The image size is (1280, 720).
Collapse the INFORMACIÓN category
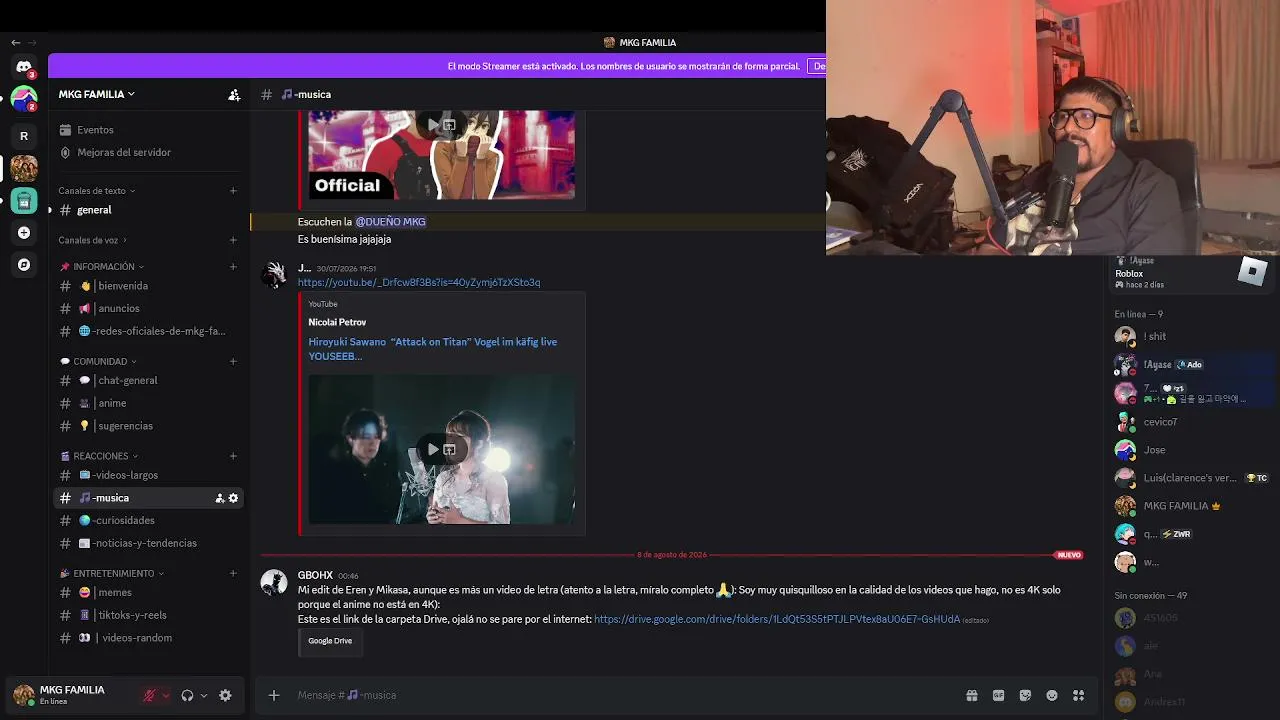tap(103, 267)
